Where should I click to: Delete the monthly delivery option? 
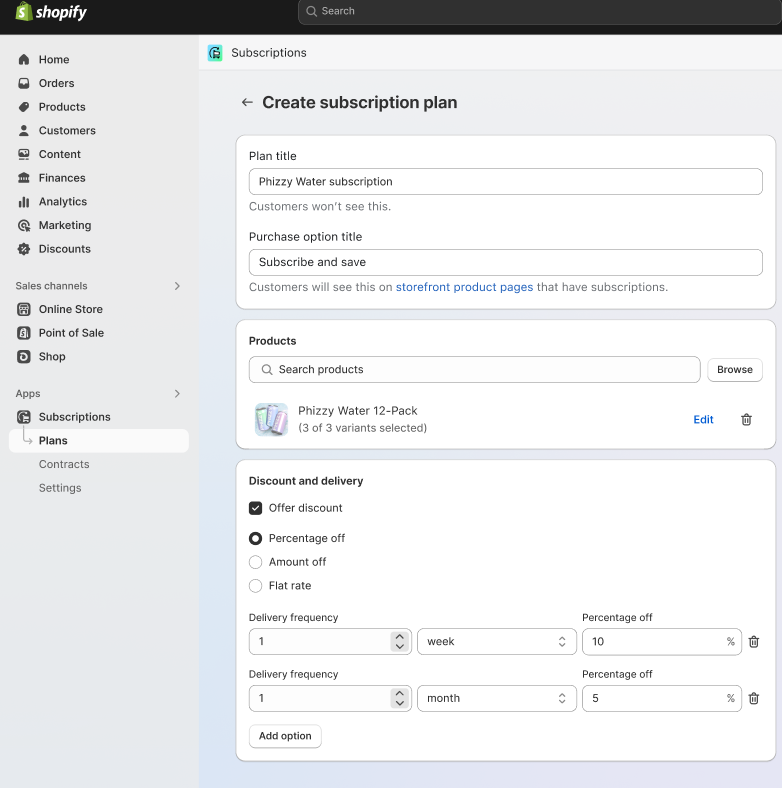pyautogui.click(x=754, y=699)
